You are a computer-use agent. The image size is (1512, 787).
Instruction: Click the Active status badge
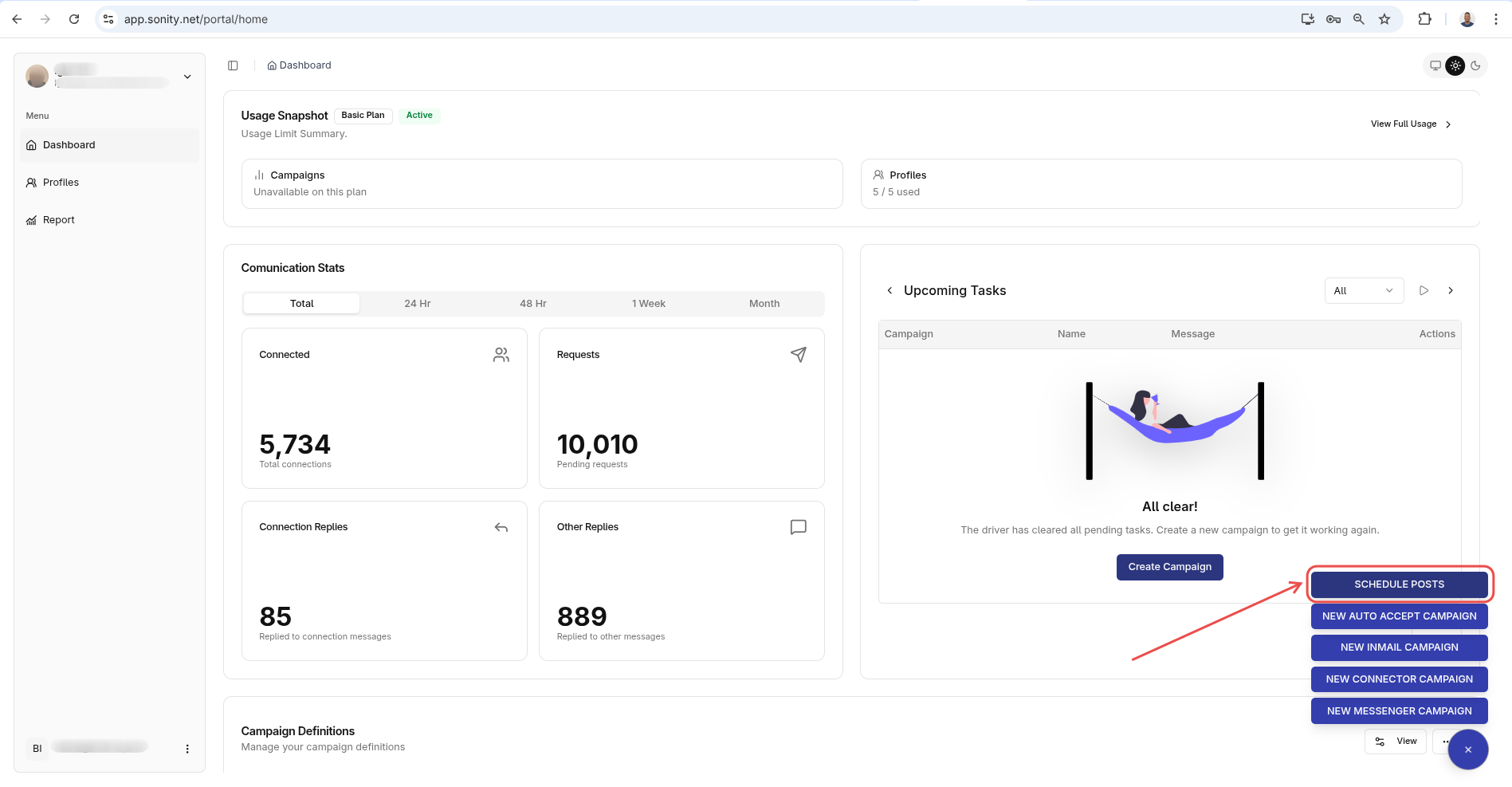[419, 116]
